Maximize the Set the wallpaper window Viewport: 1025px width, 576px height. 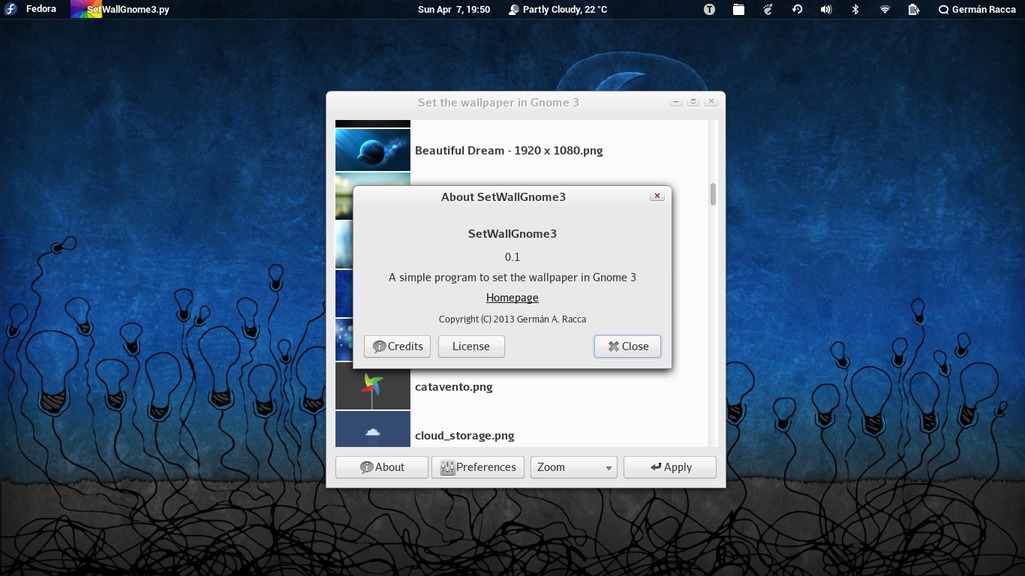coord(694,102)
